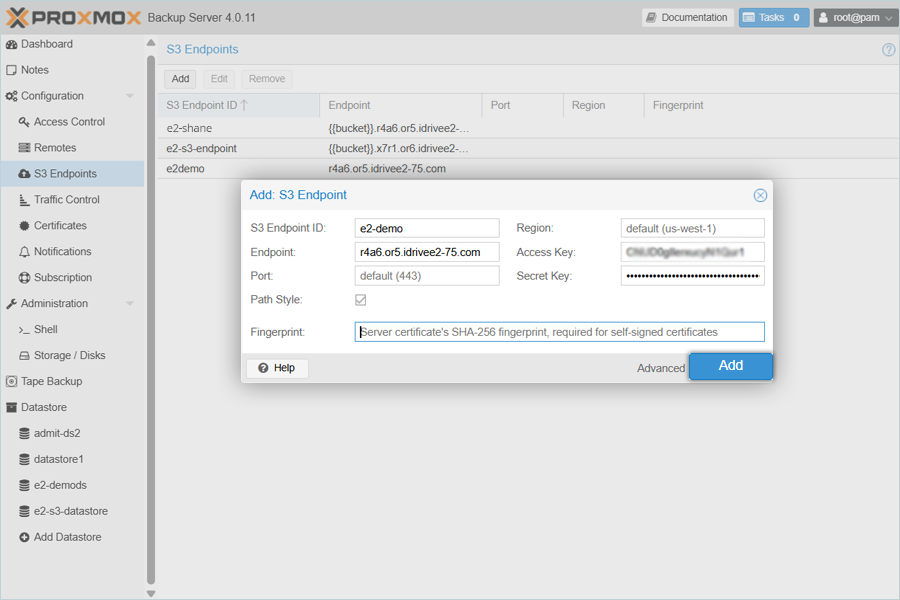Open the Shell console
Screen dimensions: 900x600
[x=45, y=329]
